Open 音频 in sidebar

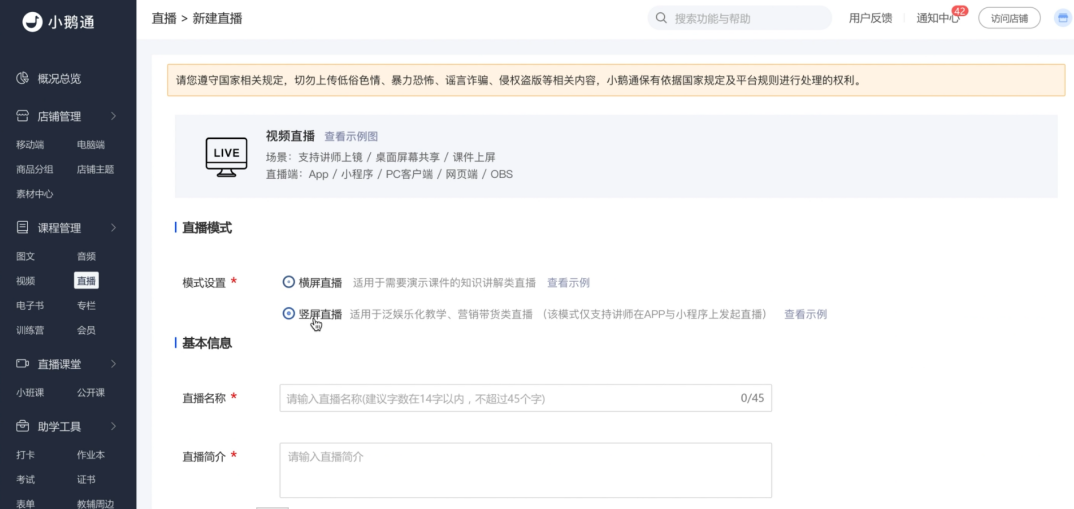pos(86,256)
